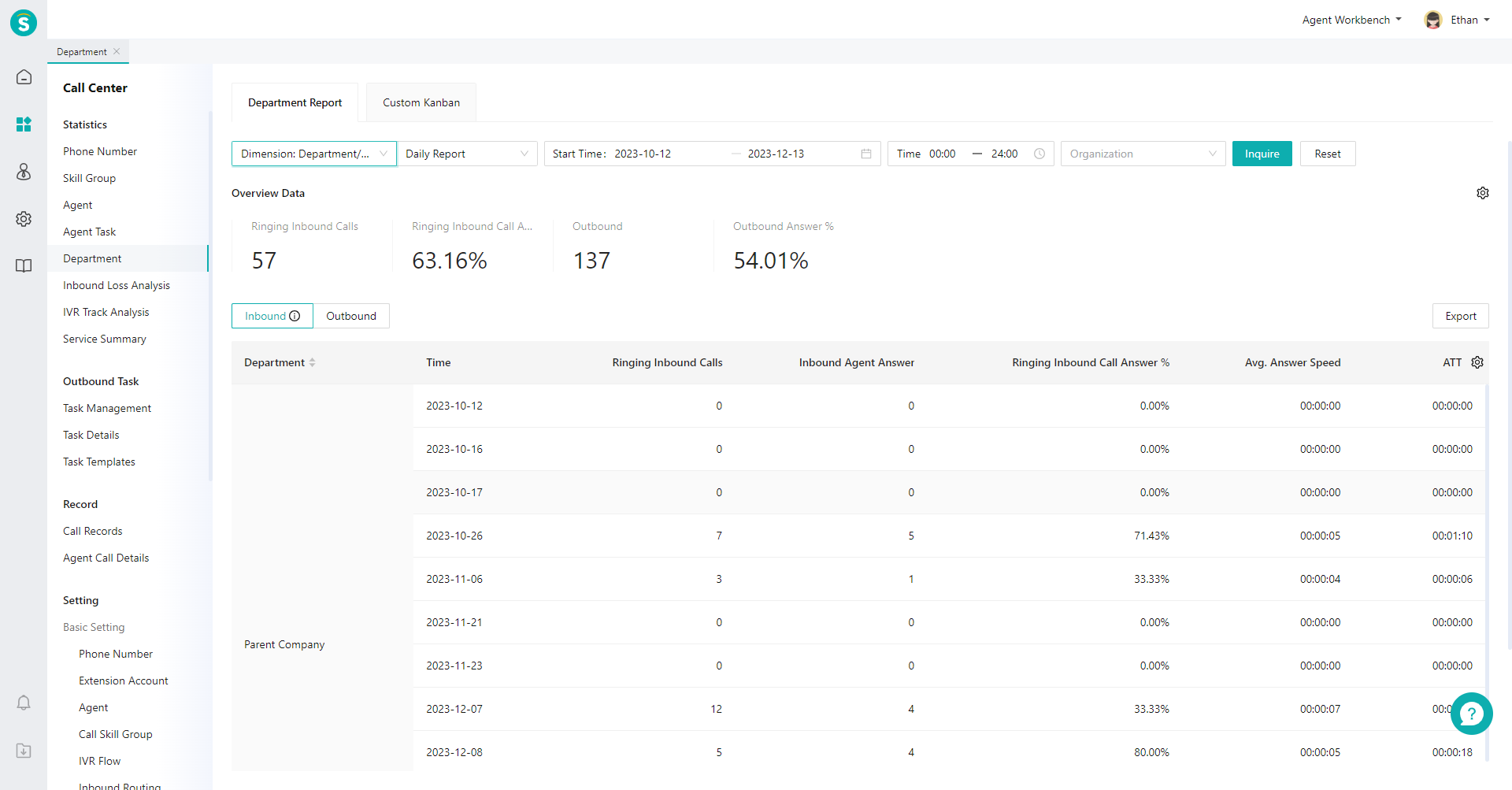Image resolution: width=1512 pixels, height=790 pixels.
Task: Select the green dashboard grid icon
Action: pyautogui.click(x=24, y=124)
